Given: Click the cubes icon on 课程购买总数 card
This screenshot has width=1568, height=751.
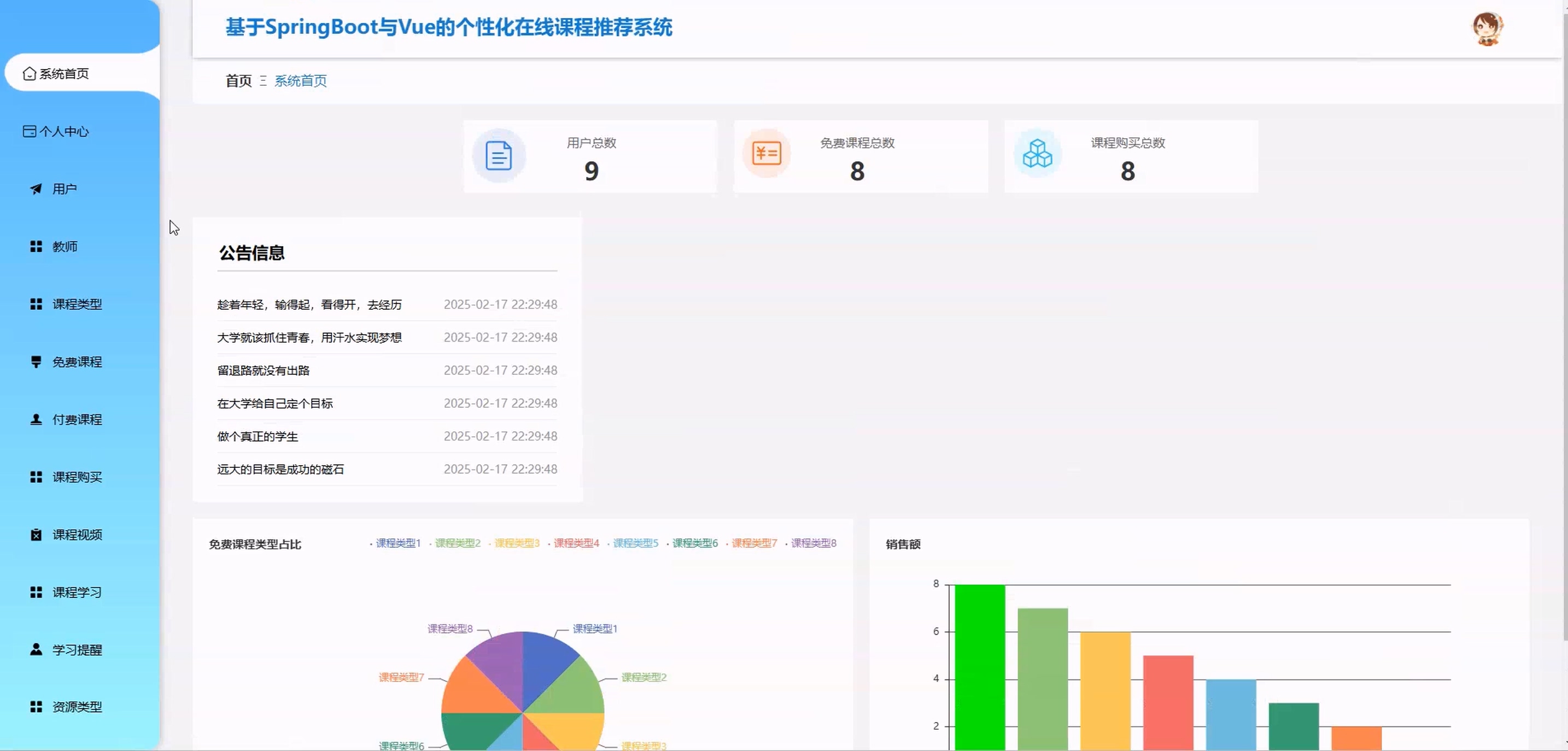Looking at the screenshot, I should pyautogui.click(x=1037, y=154).
